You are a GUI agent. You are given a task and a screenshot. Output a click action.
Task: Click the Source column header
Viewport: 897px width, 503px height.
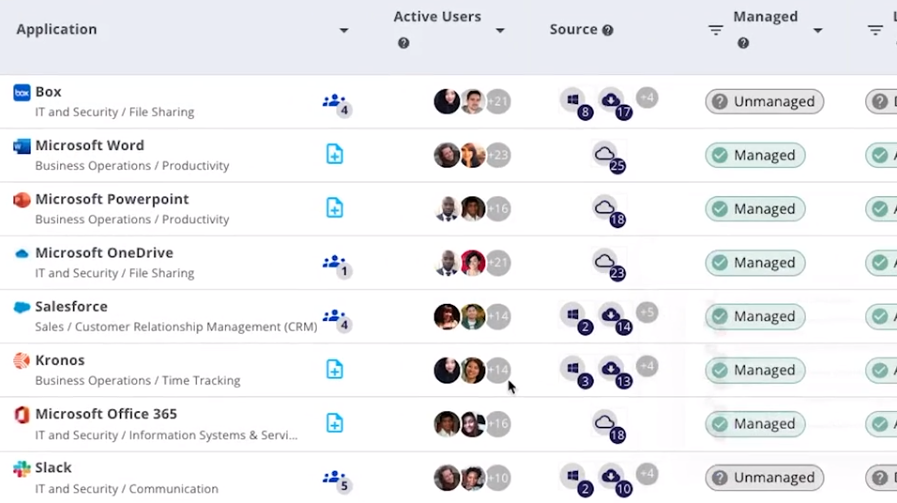click(573, 29)
